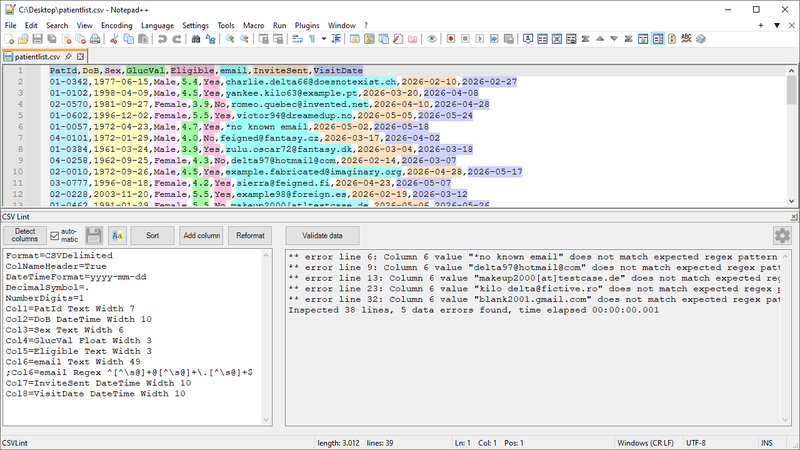This screenshot has width=800, height=450.
Task: Click the Copy toolbar icon
Action: (x=129, y=39)
